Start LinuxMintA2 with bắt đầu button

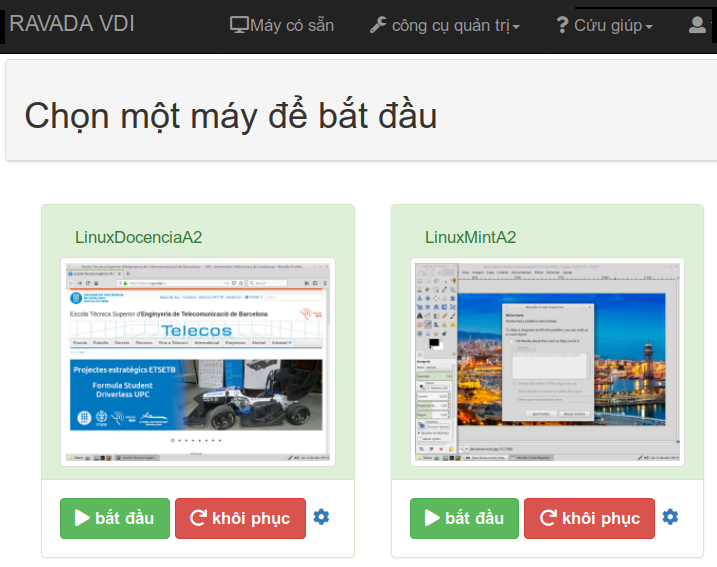point(465,518)
